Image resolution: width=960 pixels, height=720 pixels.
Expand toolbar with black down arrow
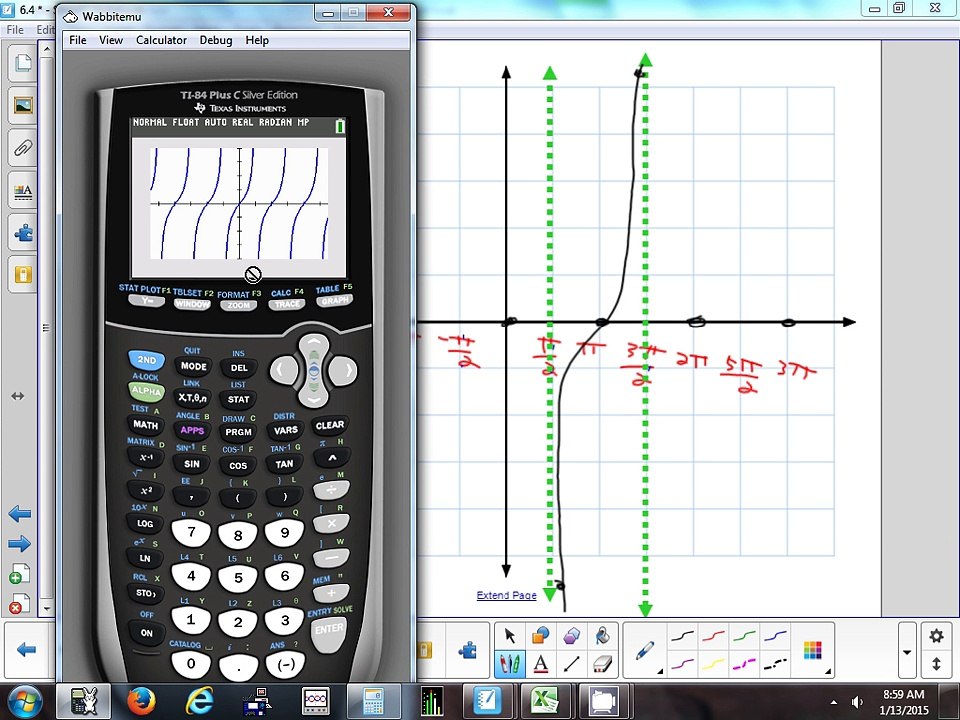coord(907,651)
